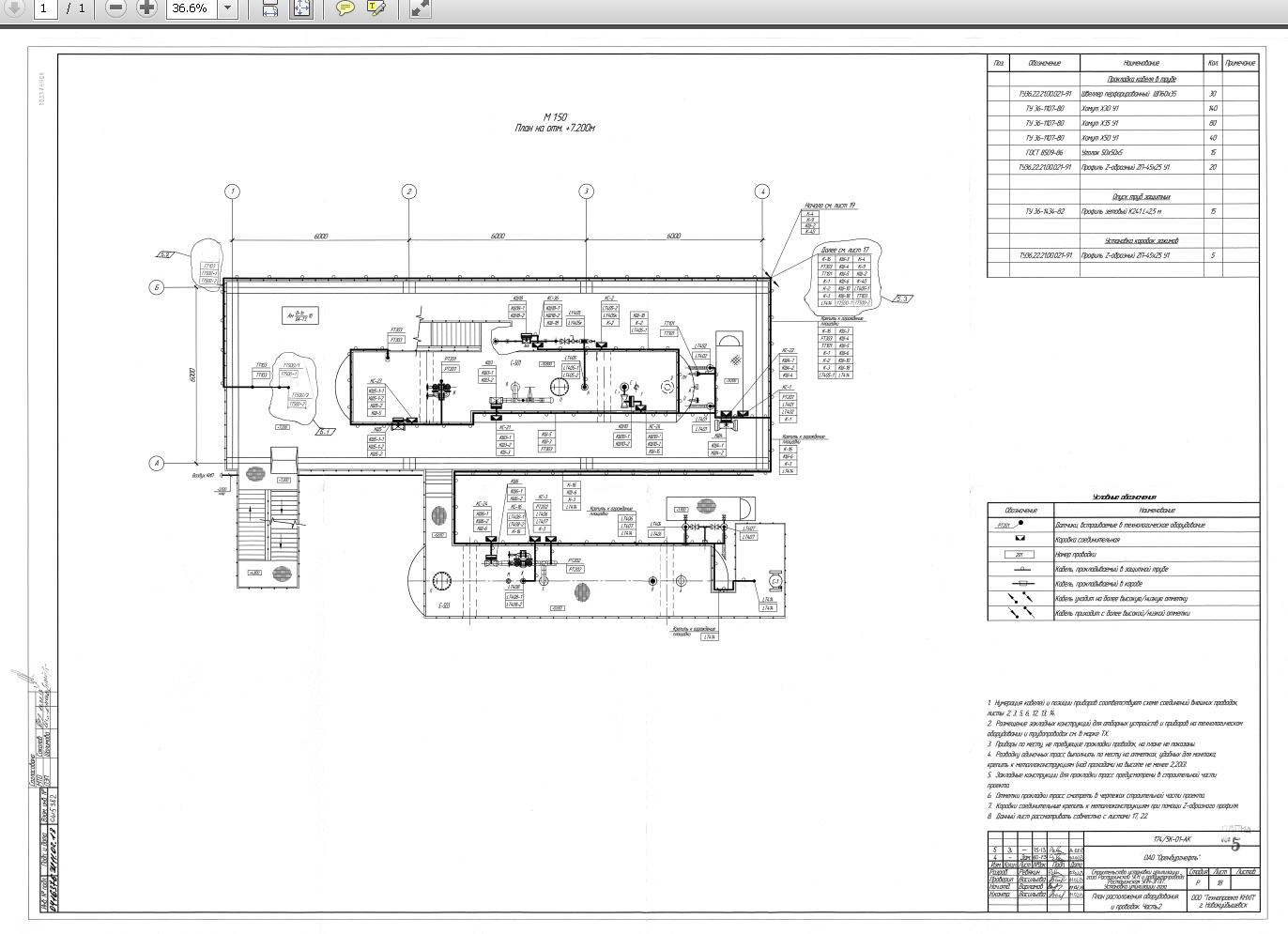Click the plan title 'План на отм. +7.200м'
The height and width of the screenshot is (934, 1288).
pyautogui.click(x=555, y=128)
